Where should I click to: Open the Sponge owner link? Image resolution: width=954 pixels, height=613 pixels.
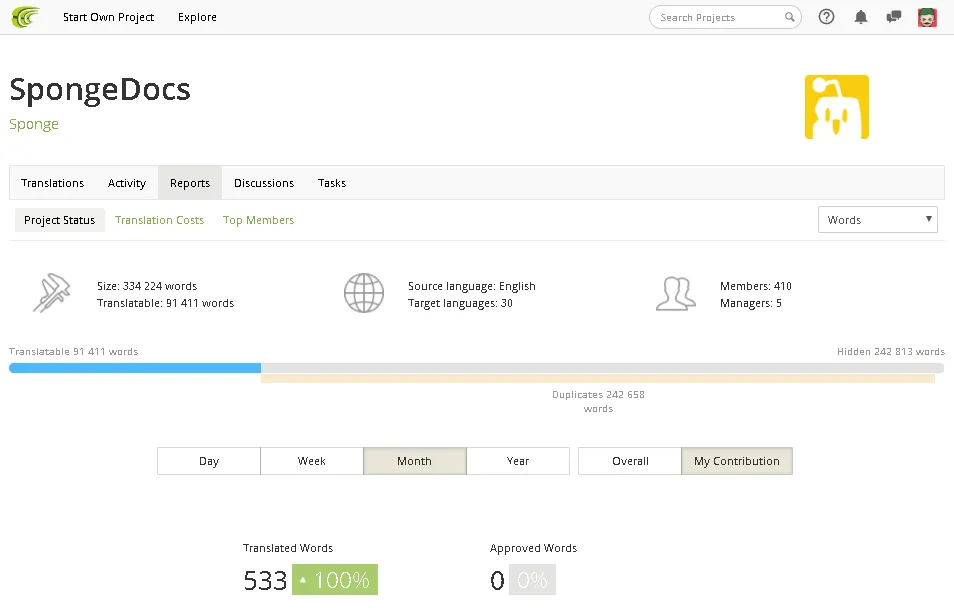point(34,124)
